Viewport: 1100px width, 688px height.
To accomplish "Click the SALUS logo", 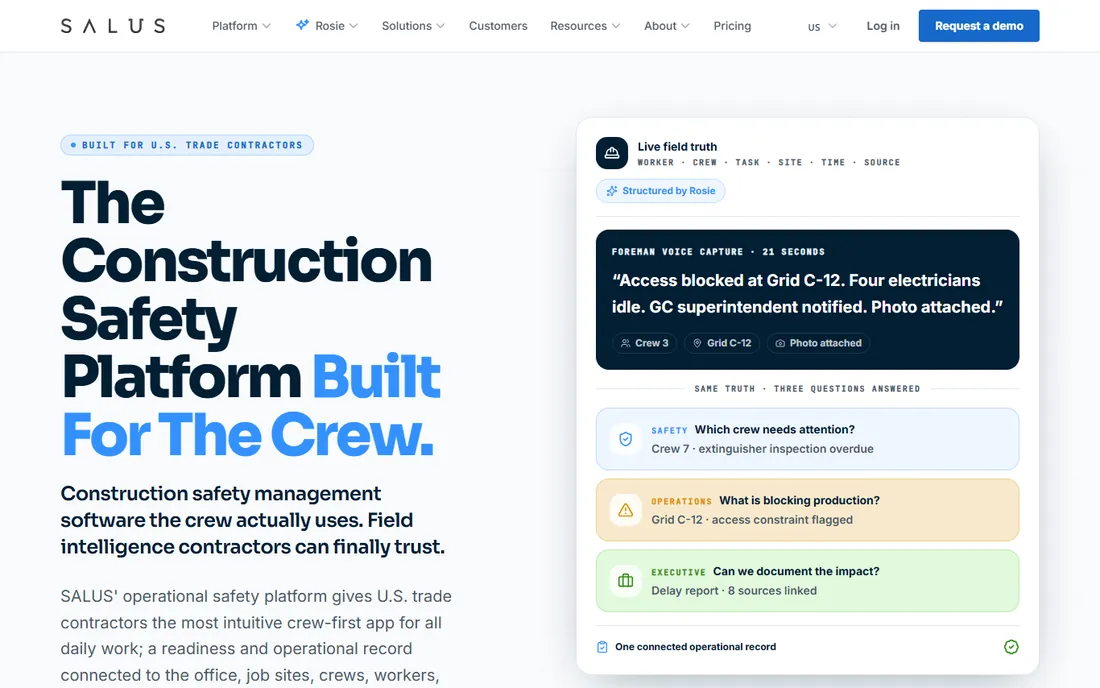I will [x=113, y=26].
